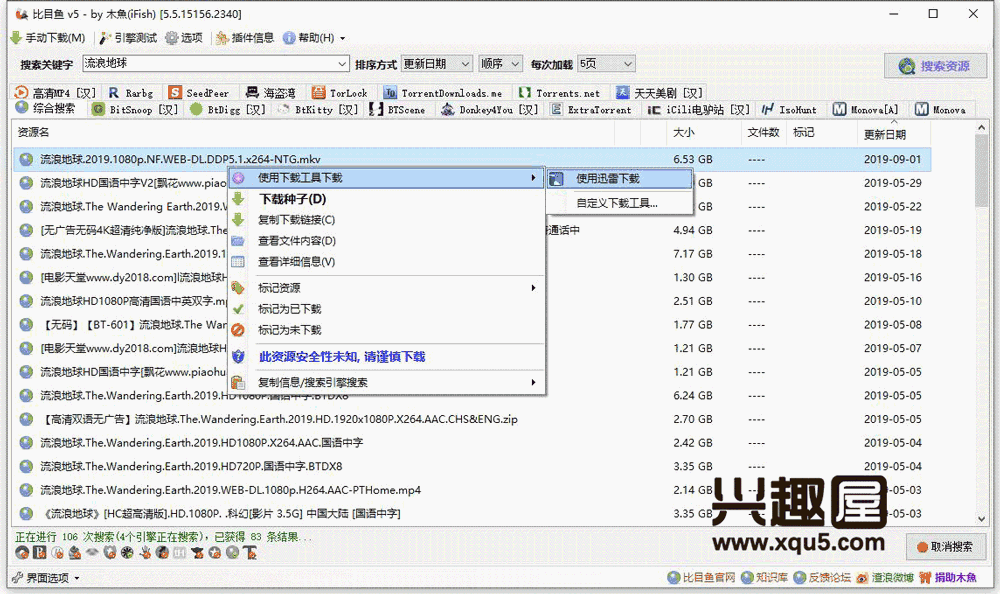Click the globe icon of 流浪地球HD1080P高清国语中英双字 row
This screenshot has height=594, width=1000.
click(x=26, y=301)
